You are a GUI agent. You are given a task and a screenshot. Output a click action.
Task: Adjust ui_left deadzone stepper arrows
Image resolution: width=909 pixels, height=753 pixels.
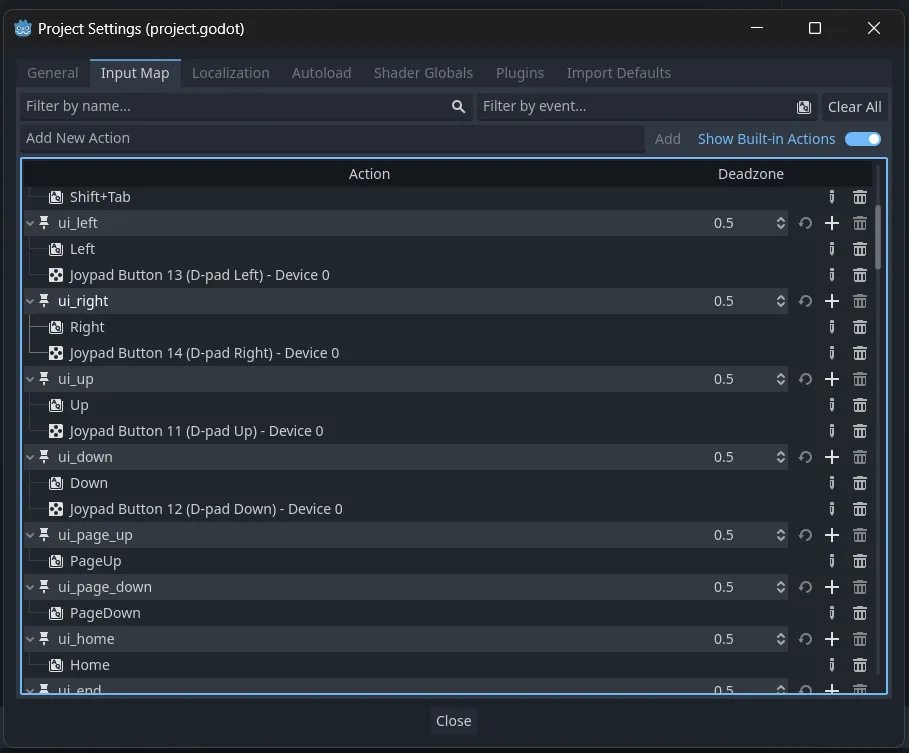(781, 223)
